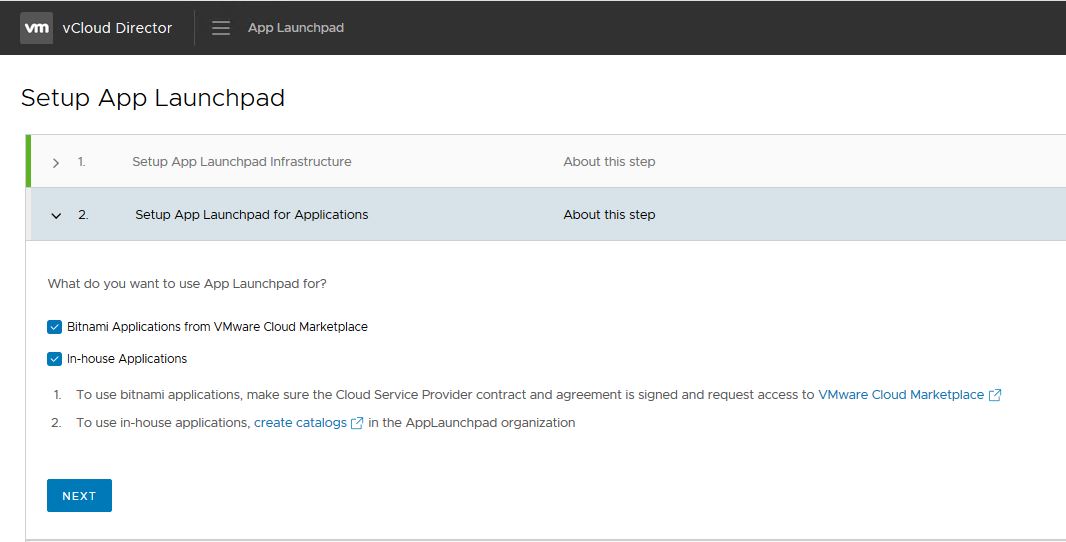Click the step number '1.' in the wizard
This screenshot has height=542, width=1066.
[x=82, y=162]
